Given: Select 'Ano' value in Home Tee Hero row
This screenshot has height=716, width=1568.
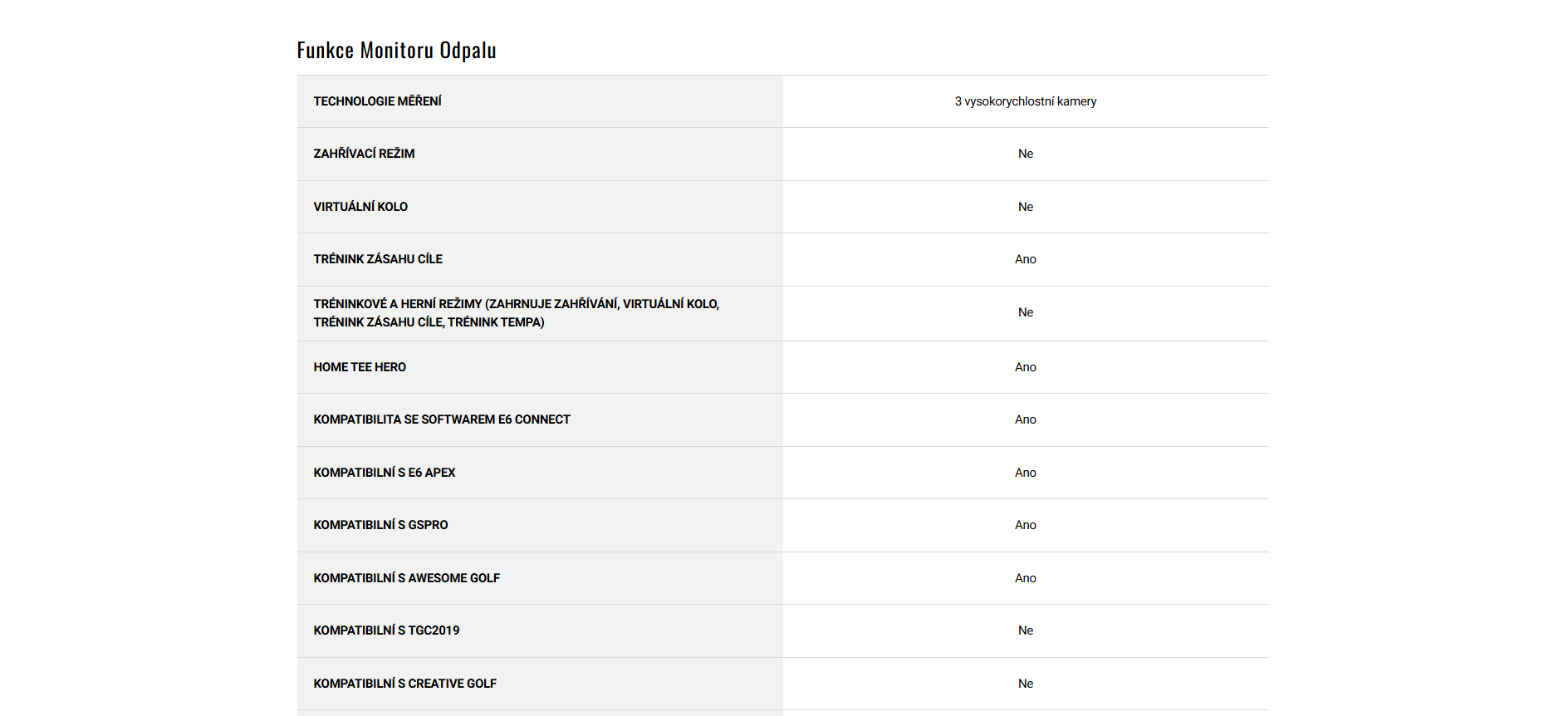Looking at the screenshot, I should coord(1025,367).
